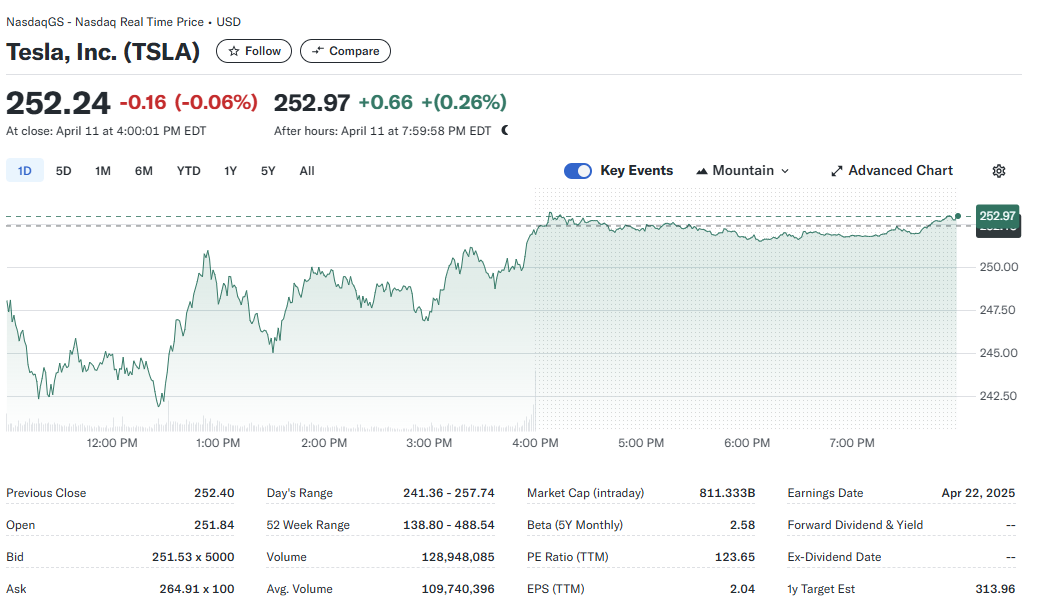Click the PE Ratio value 123.65

click(735, 557)
